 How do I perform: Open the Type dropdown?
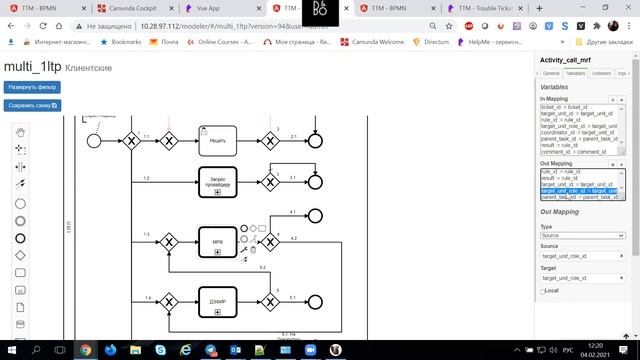583,236
